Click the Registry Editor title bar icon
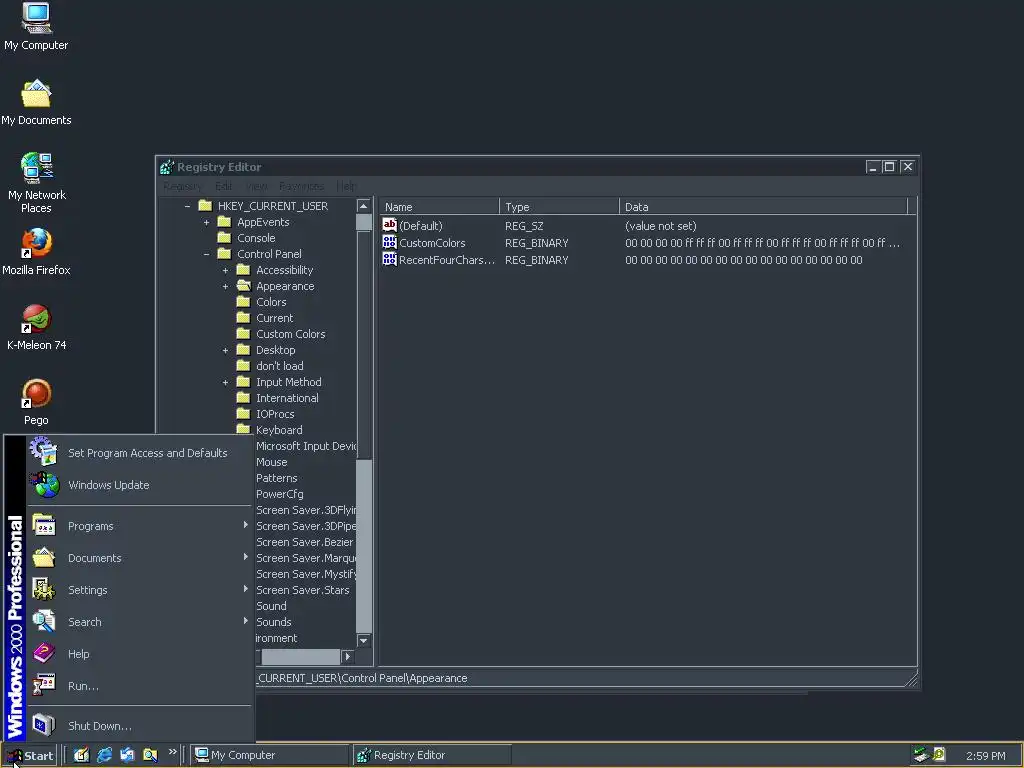The height and width of the screenshot is (768, 1024). 167,167
